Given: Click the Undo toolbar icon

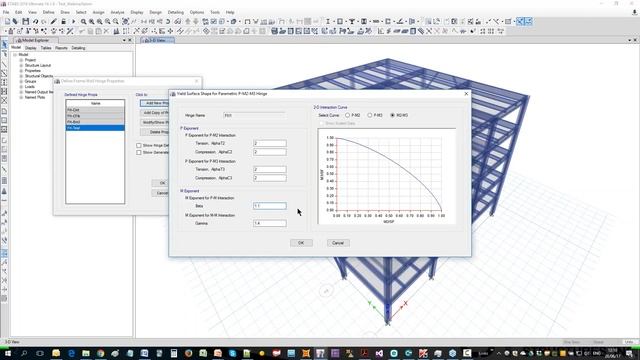Looking at the screenshot, I should (36, 21).
